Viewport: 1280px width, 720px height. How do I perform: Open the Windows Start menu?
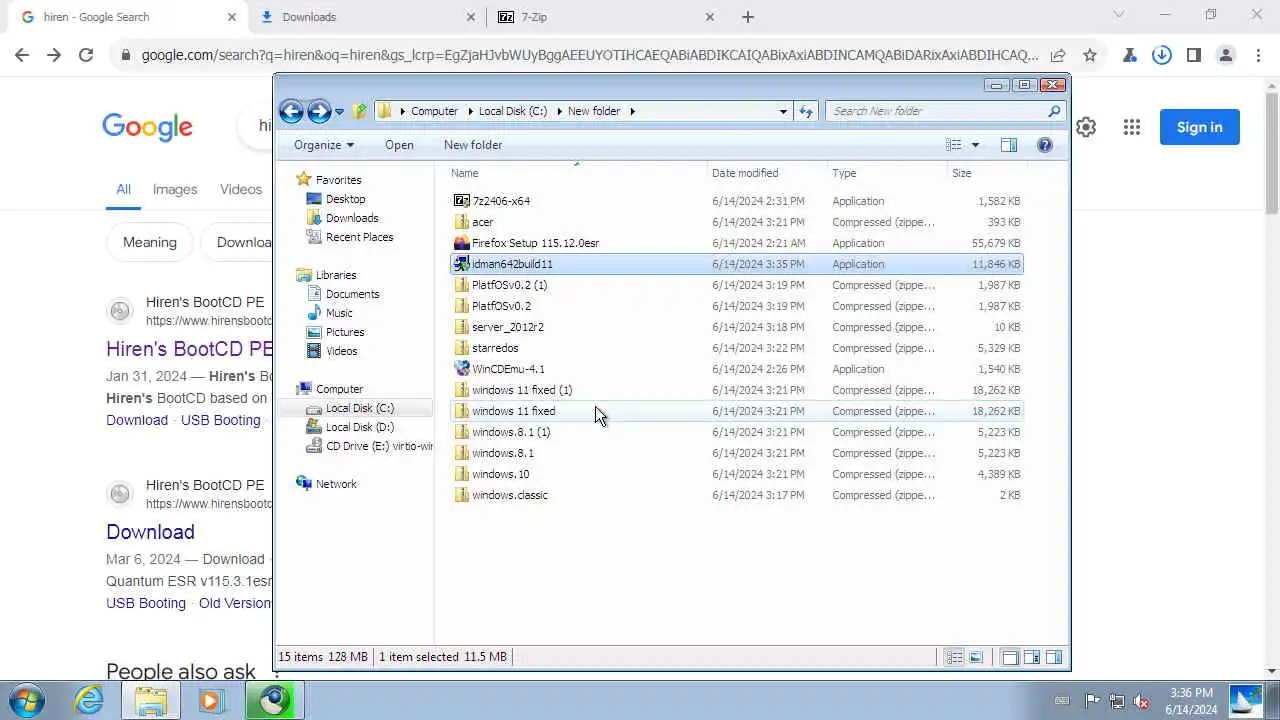click(27, 700)
